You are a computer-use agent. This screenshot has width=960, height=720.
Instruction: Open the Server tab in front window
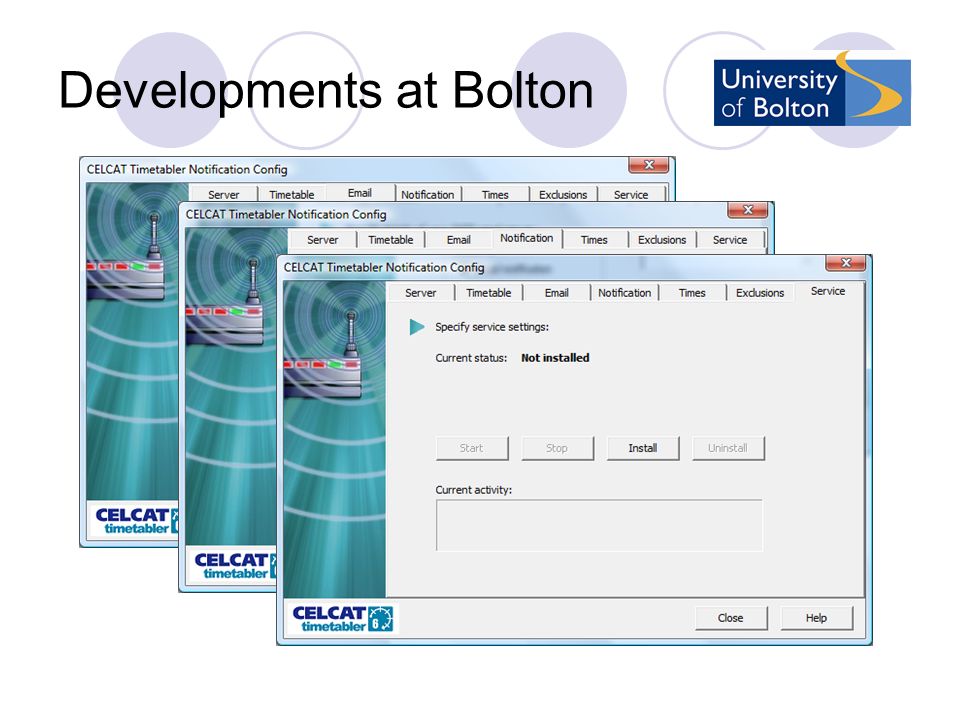pos(421,293)
